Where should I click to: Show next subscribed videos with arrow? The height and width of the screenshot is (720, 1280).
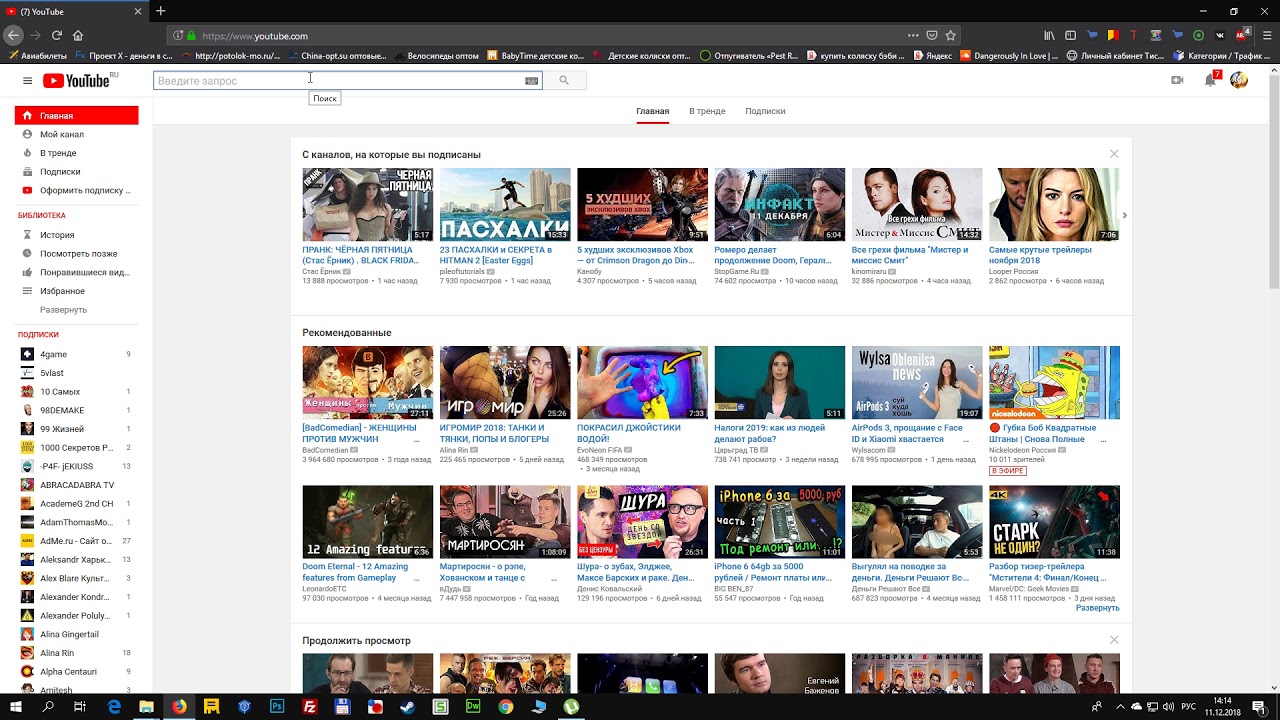[x=1124, y=215]
